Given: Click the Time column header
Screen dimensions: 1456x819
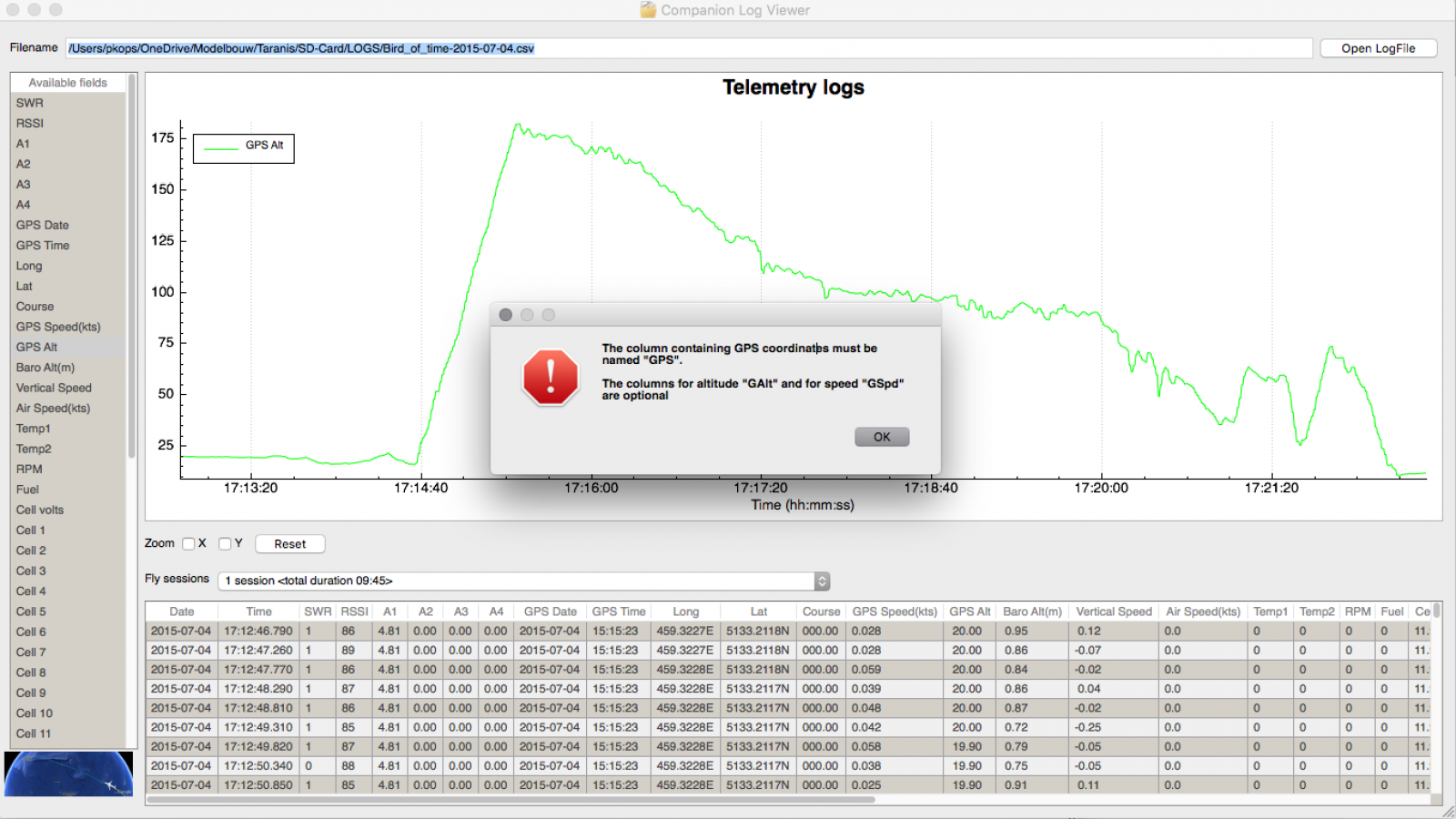Looking at the screenshot, I should point(259,612).
